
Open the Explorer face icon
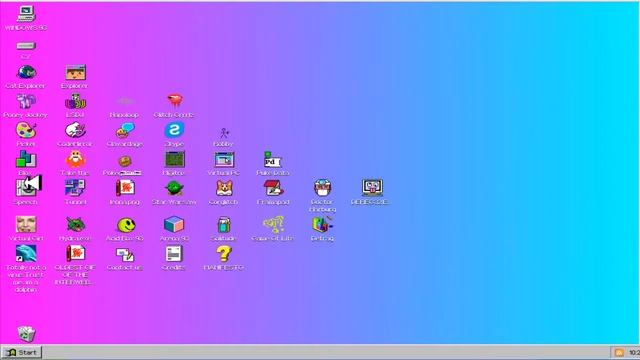point(76,72)
